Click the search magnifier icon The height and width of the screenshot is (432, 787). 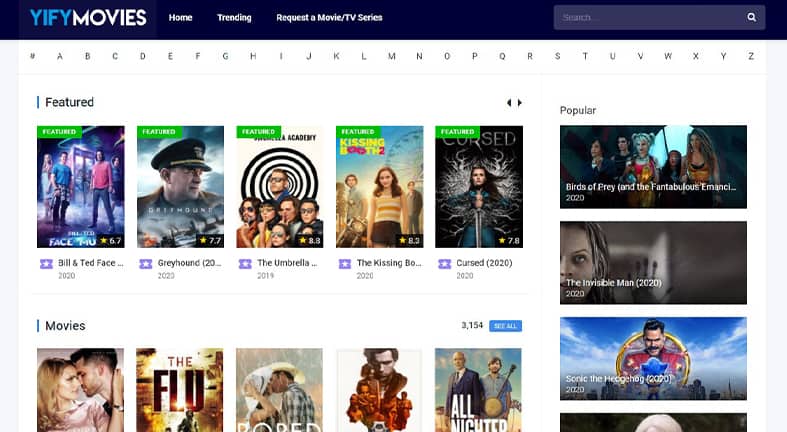click(x=751, y=17)
